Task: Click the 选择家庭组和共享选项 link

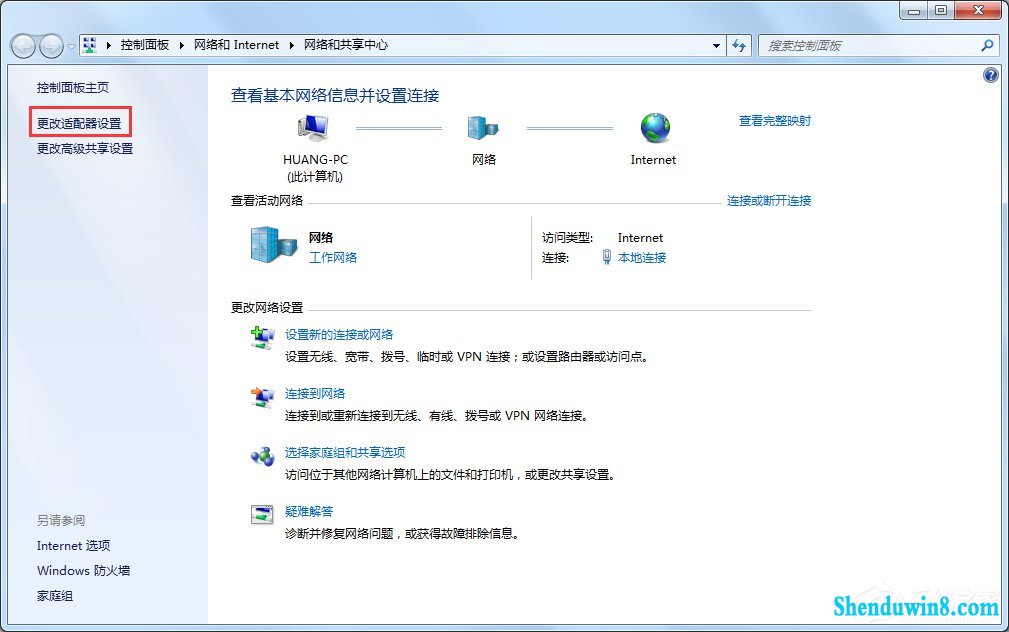Action: pos(345,452)
